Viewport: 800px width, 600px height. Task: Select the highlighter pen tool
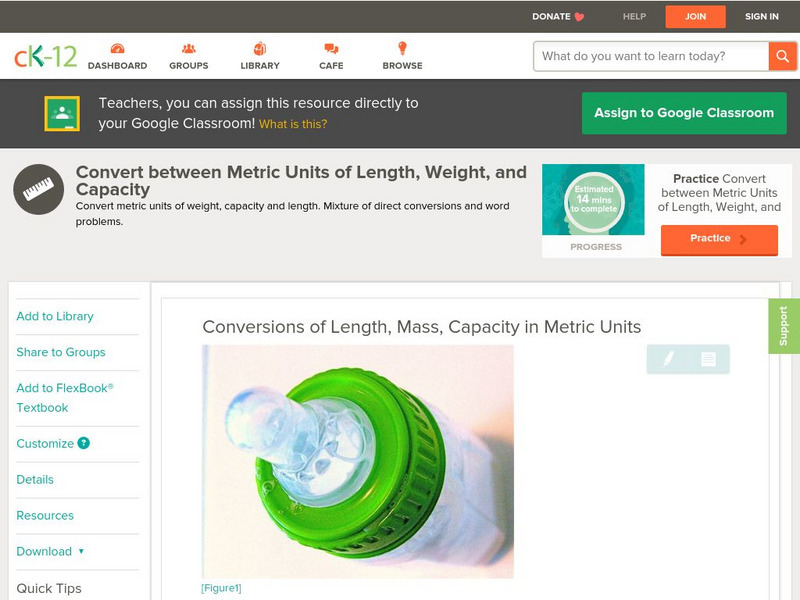(x=668, y=359)
